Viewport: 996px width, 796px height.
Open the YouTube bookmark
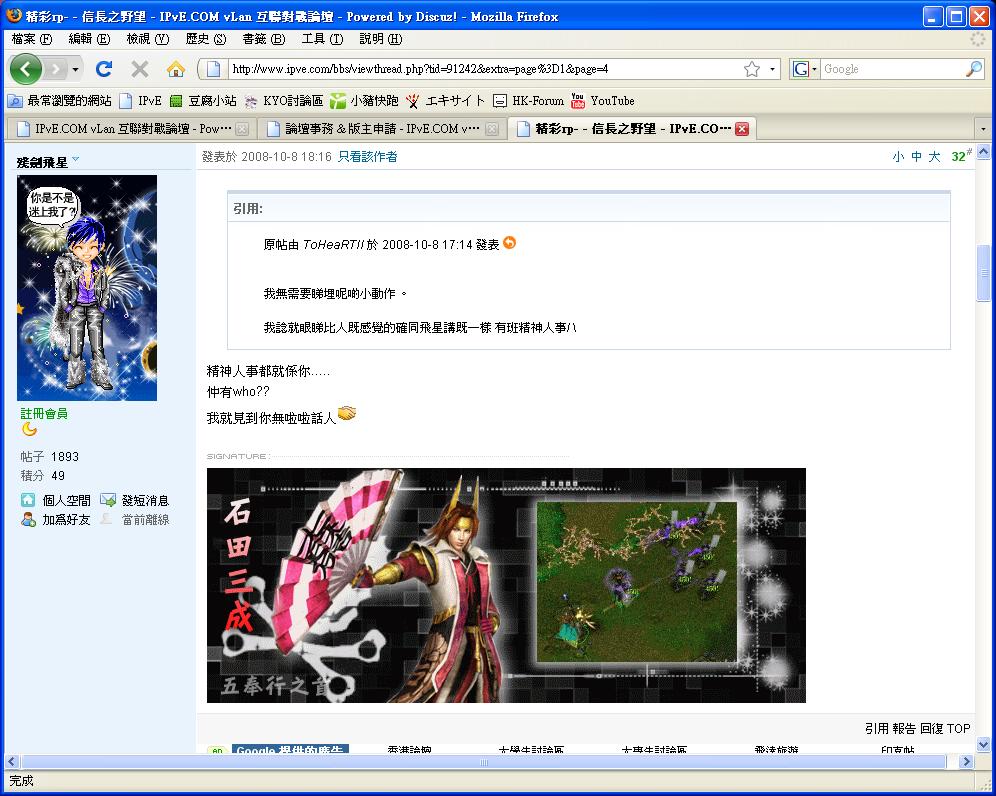coord(602,101)
